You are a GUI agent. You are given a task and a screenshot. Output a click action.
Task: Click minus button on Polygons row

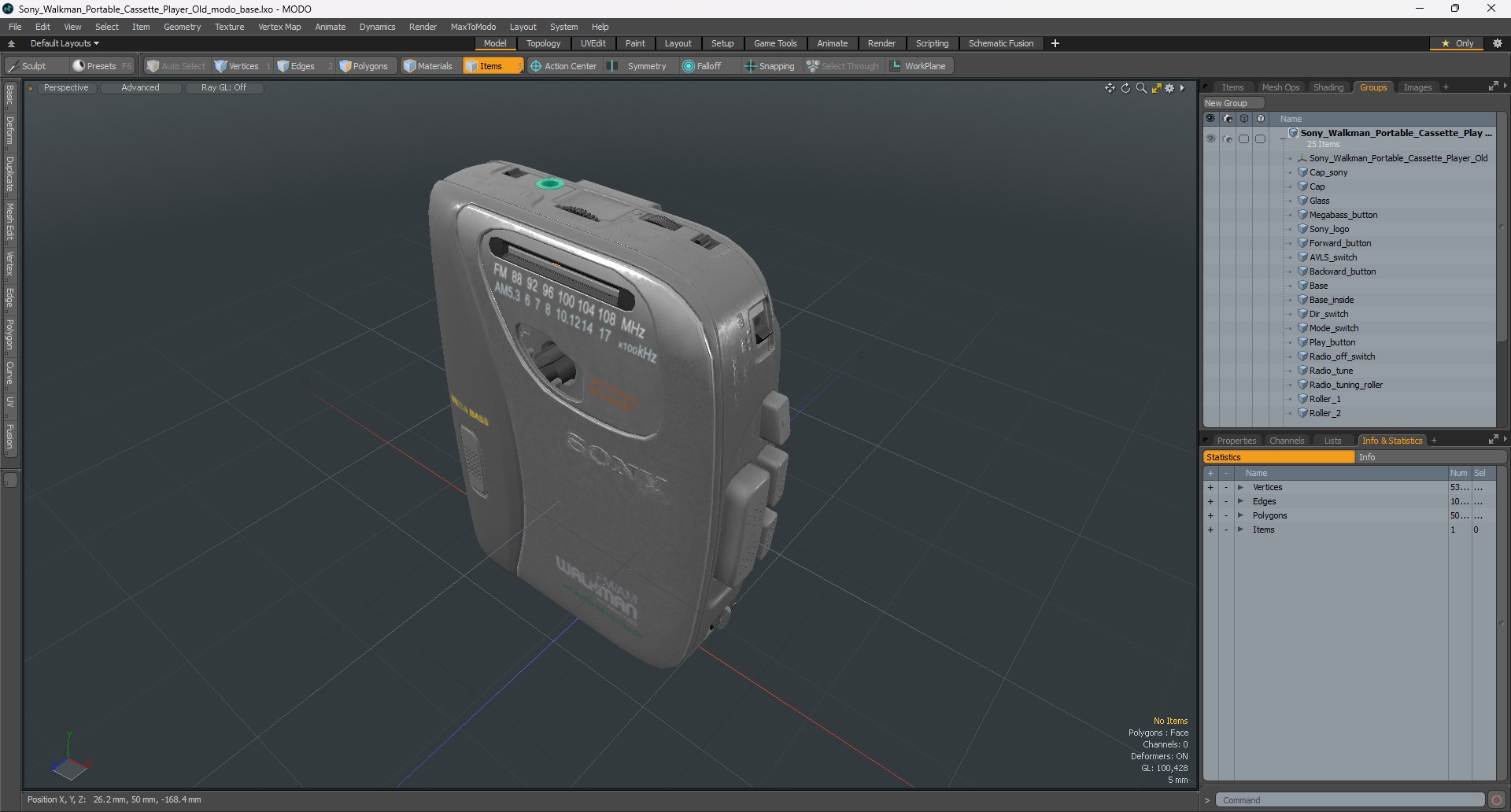point(1225,516)
